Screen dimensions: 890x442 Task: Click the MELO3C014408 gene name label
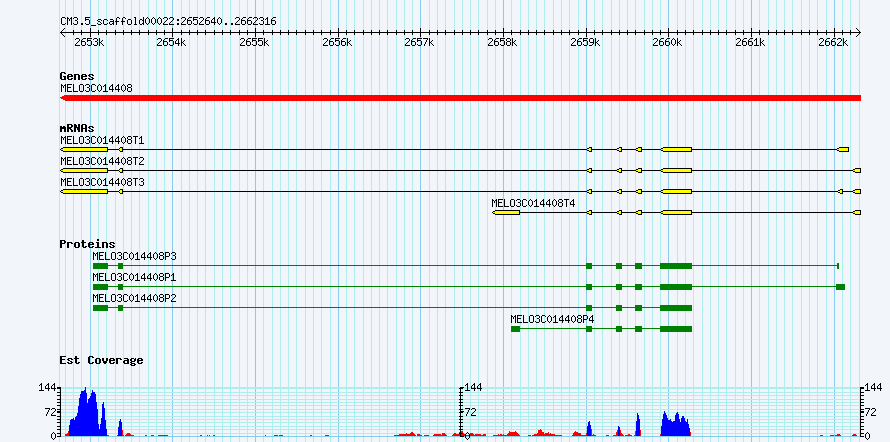pos(96,88)
